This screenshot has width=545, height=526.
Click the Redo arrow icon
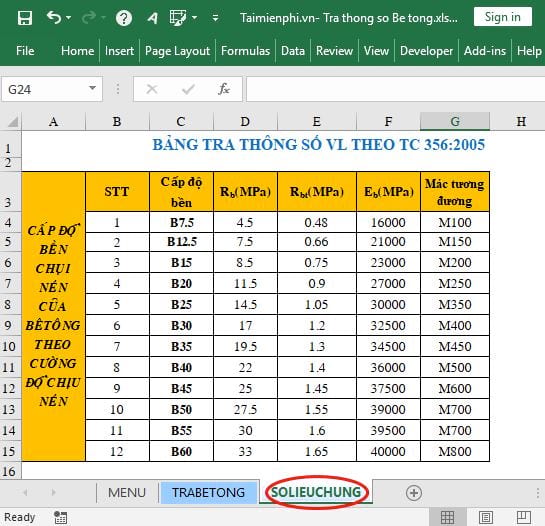89,17
